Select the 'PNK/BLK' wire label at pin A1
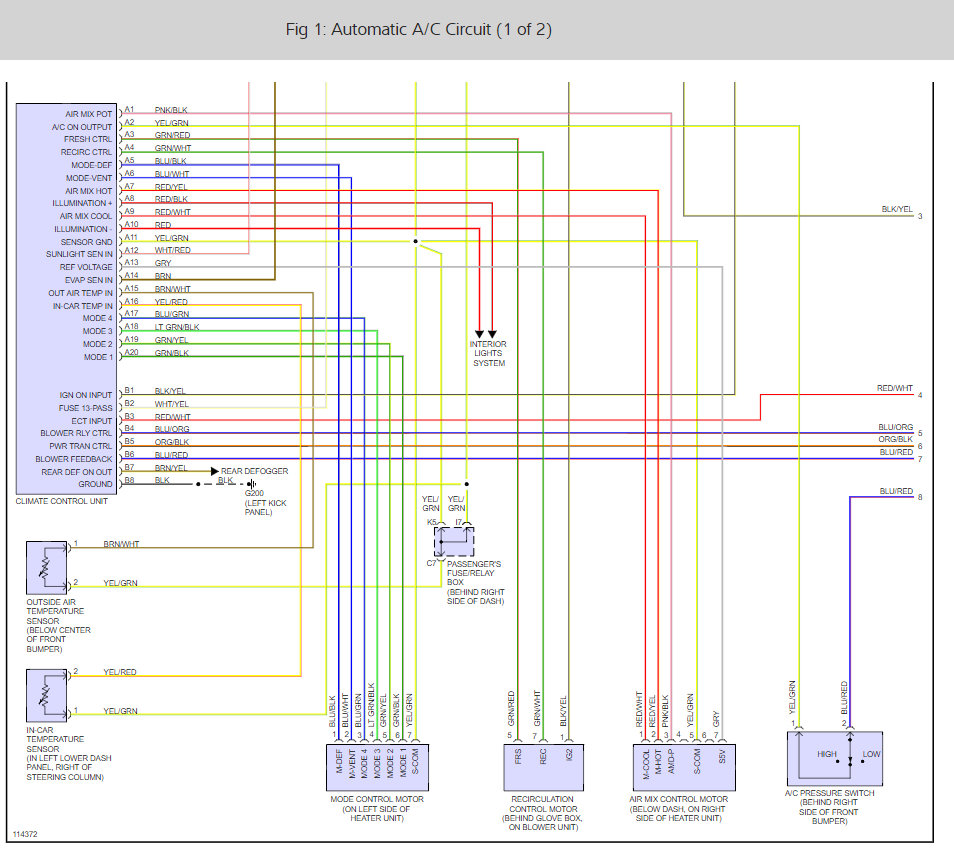954x853 pixels. [x=171, y=110]
